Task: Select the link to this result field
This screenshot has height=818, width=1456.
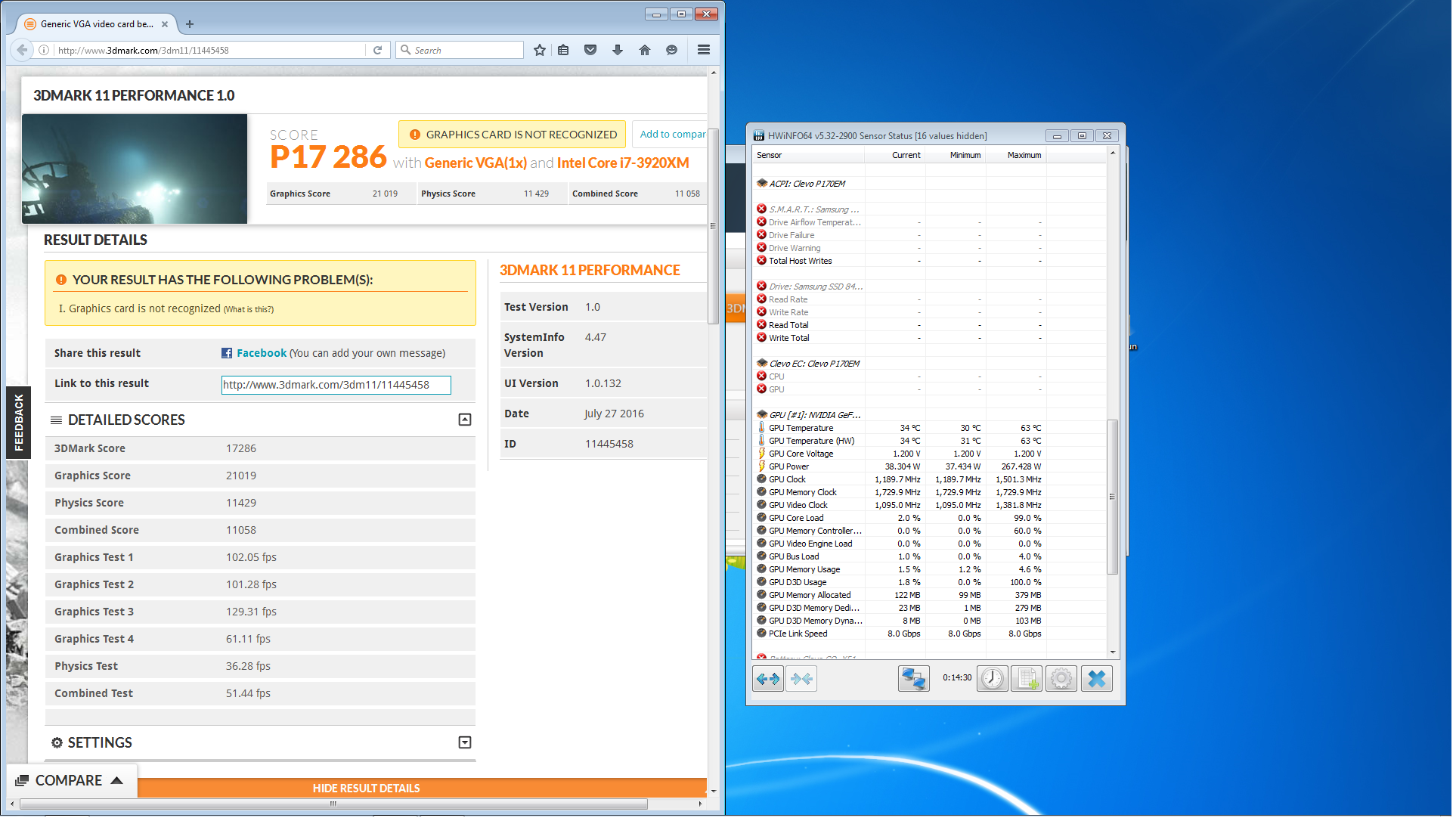Action: [337, 386]
